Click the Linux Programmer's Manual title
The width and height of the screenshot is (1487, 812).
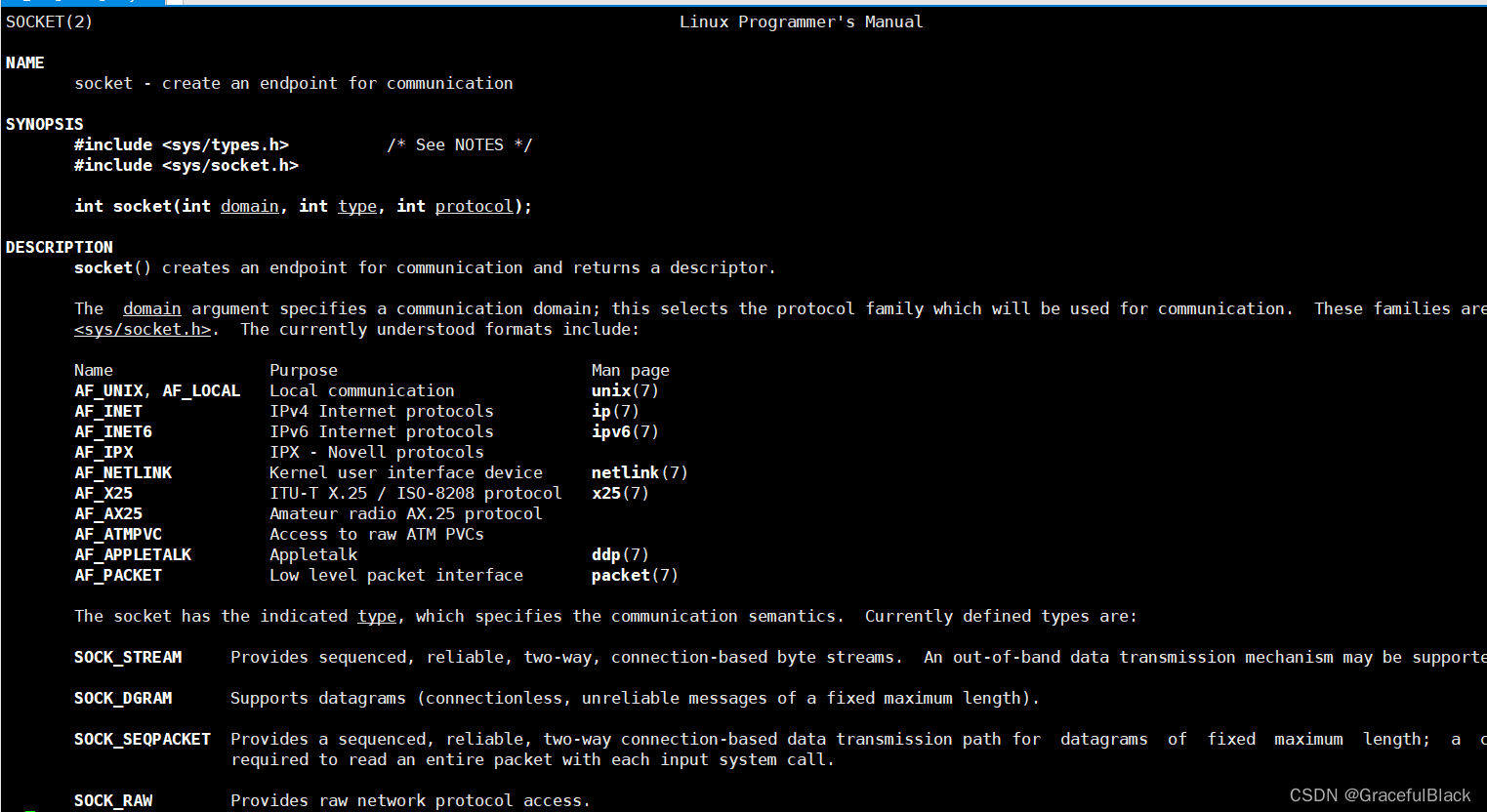pyautogui.click(x=801, y=21)
